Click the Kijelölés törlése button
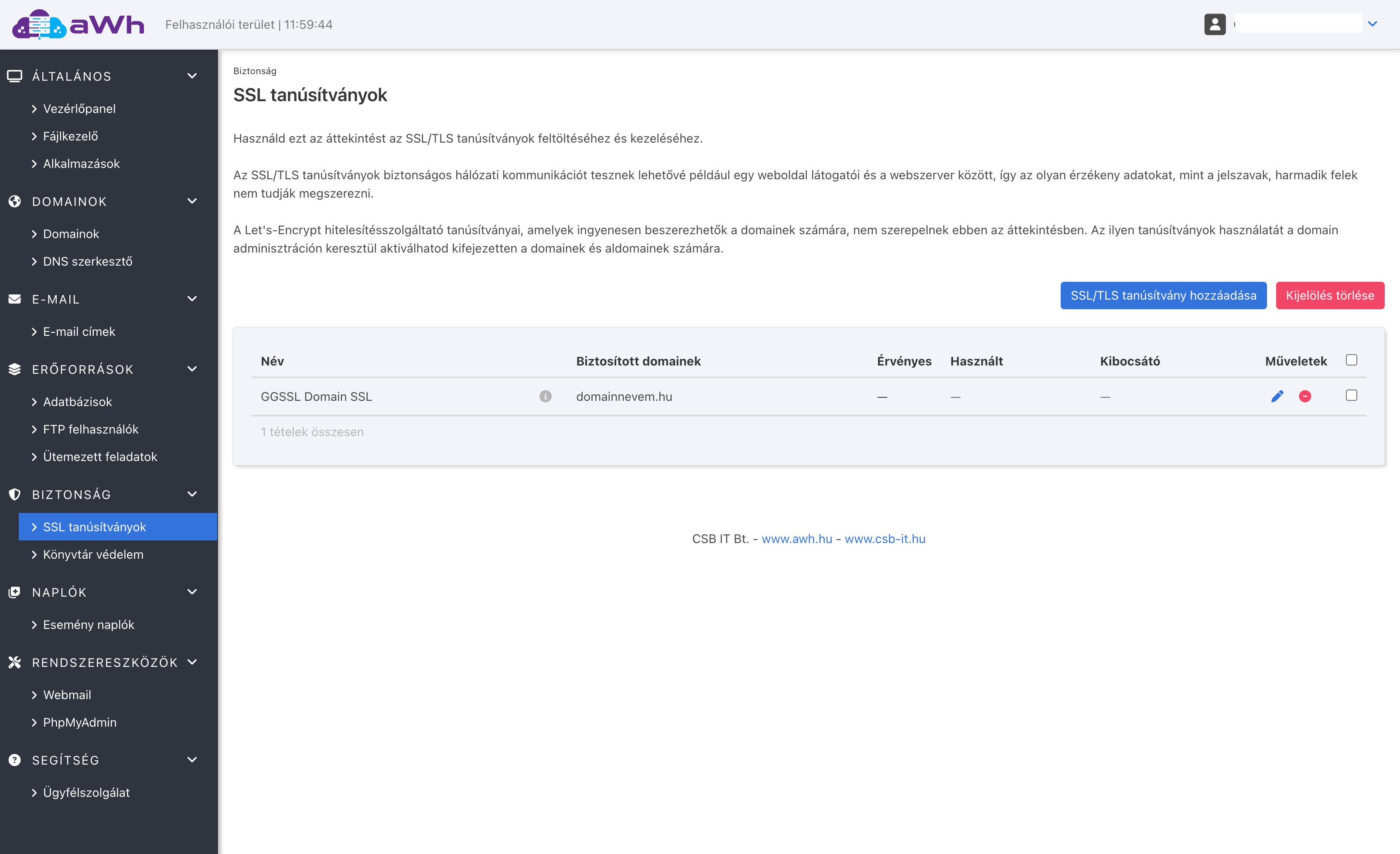 pos(1329,295)
